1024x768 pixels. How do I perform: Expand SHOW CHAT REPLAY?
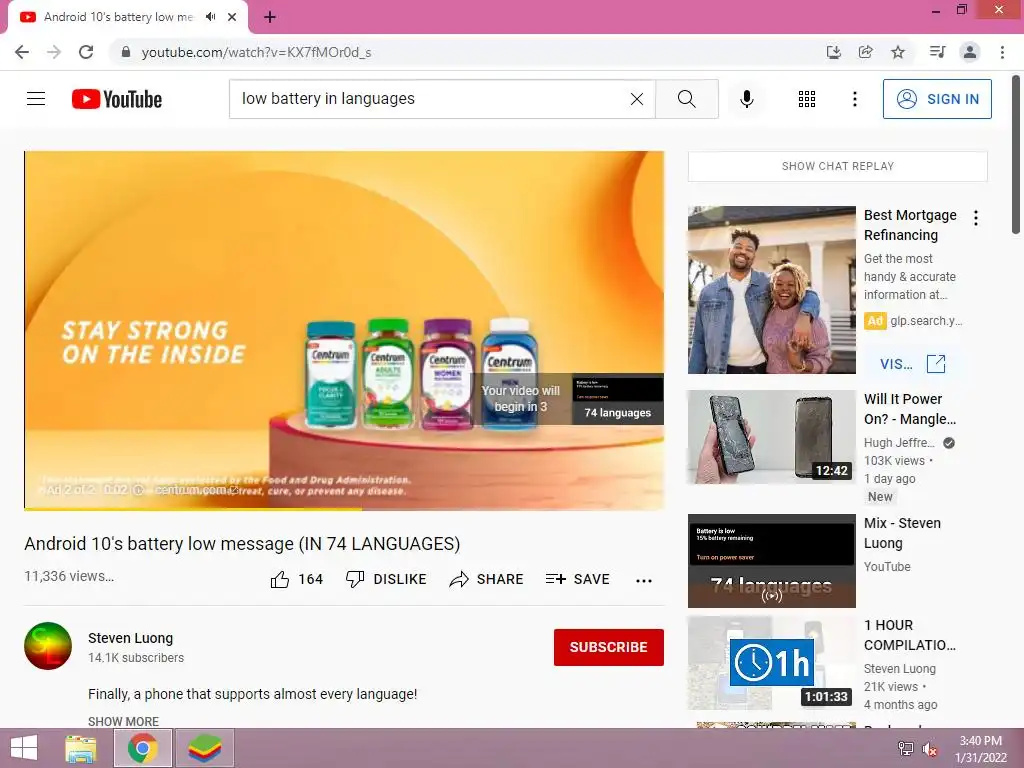837,166
